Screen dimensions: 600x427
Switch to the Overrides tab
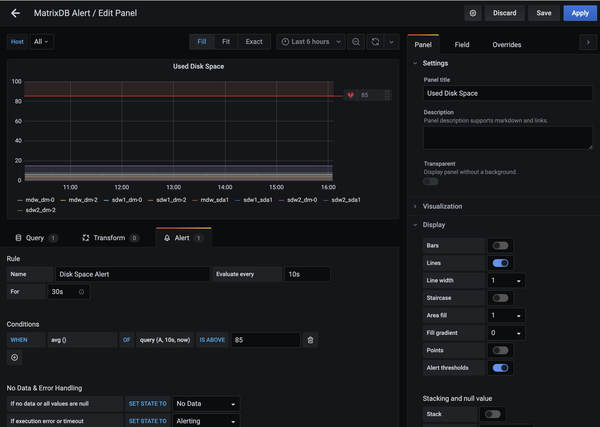tap(507, 44)
